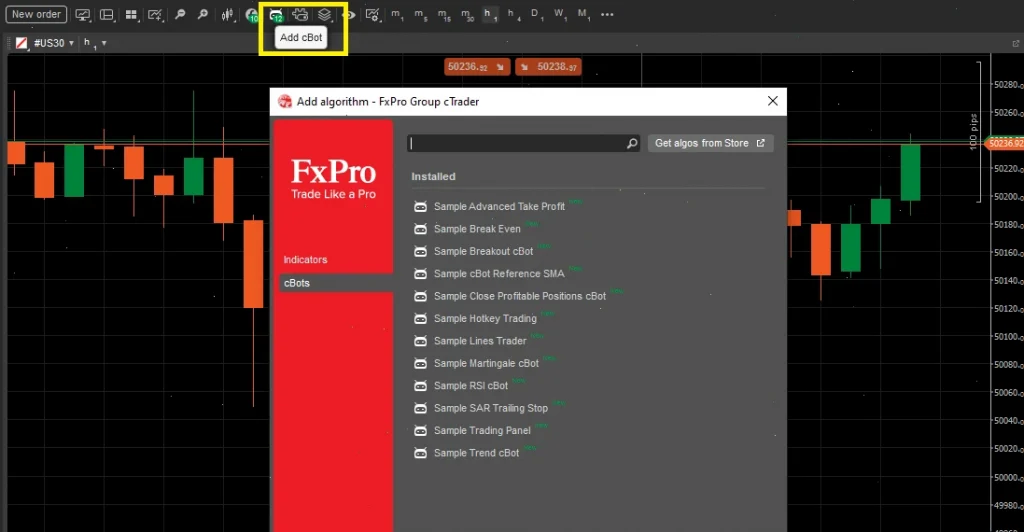The height and width of the screenshot is (532, 1024).
Task: Expand the #US30 symbol dropdown
Action: pyautogui.click(x=54, y=43)
